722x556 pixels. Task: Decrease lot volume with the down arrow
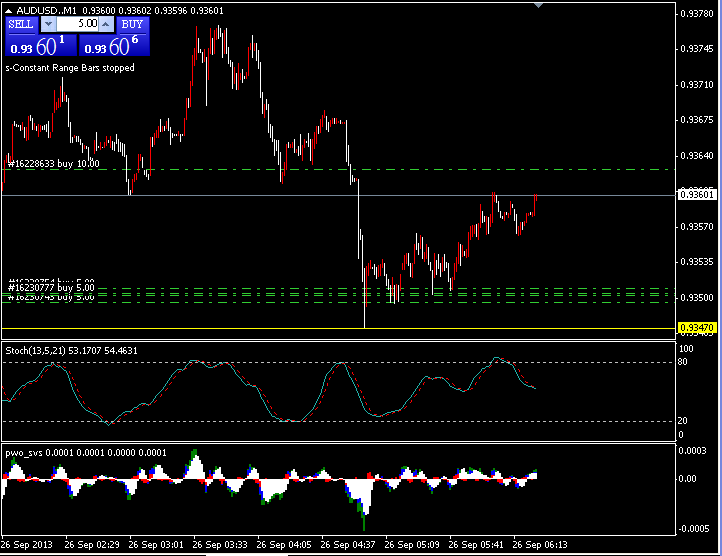coord(48,24)
